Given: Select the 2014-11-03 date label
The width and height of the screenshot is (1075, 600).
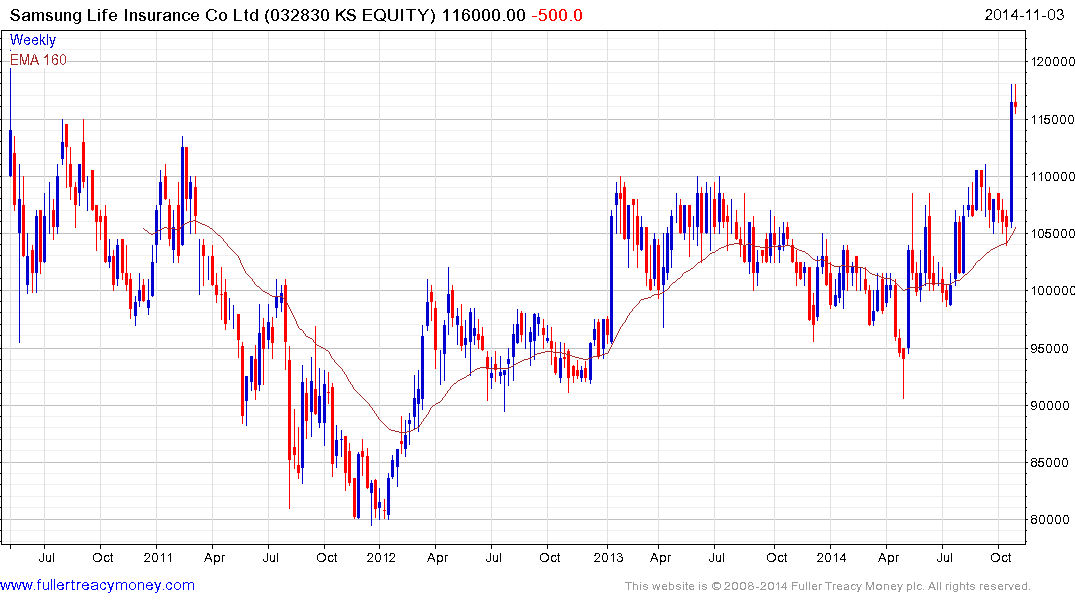Looking at the screenshot, I should coord(1024,14).
